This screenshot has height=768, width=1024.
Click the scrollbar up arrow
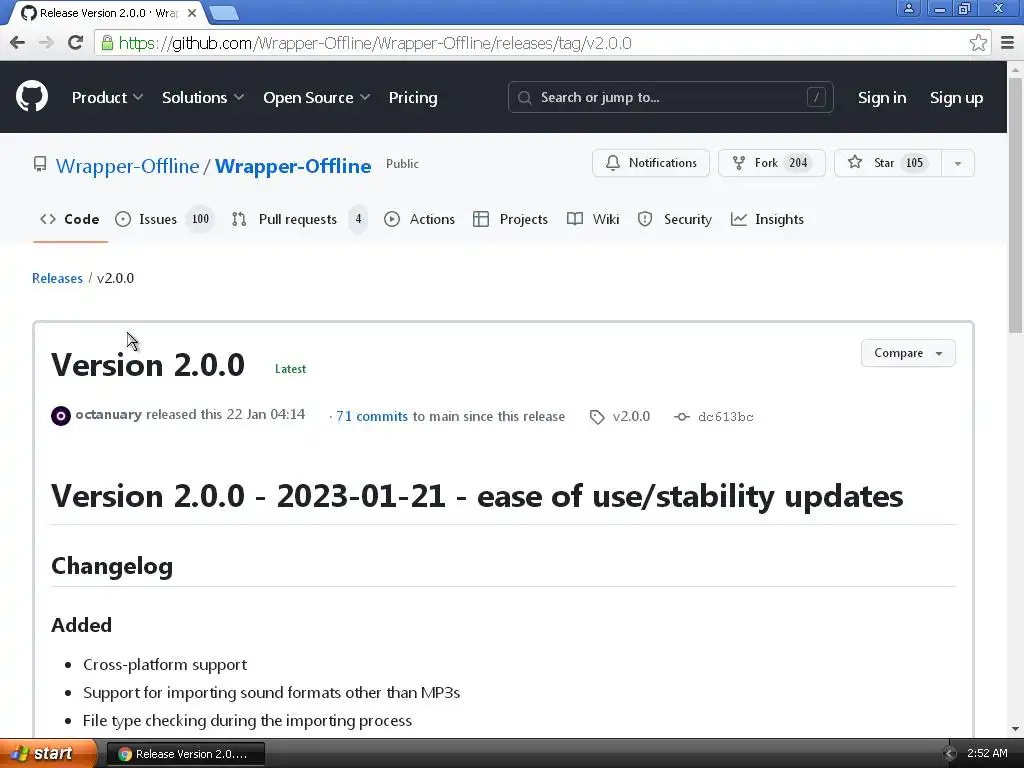[x=1015, y=69]
